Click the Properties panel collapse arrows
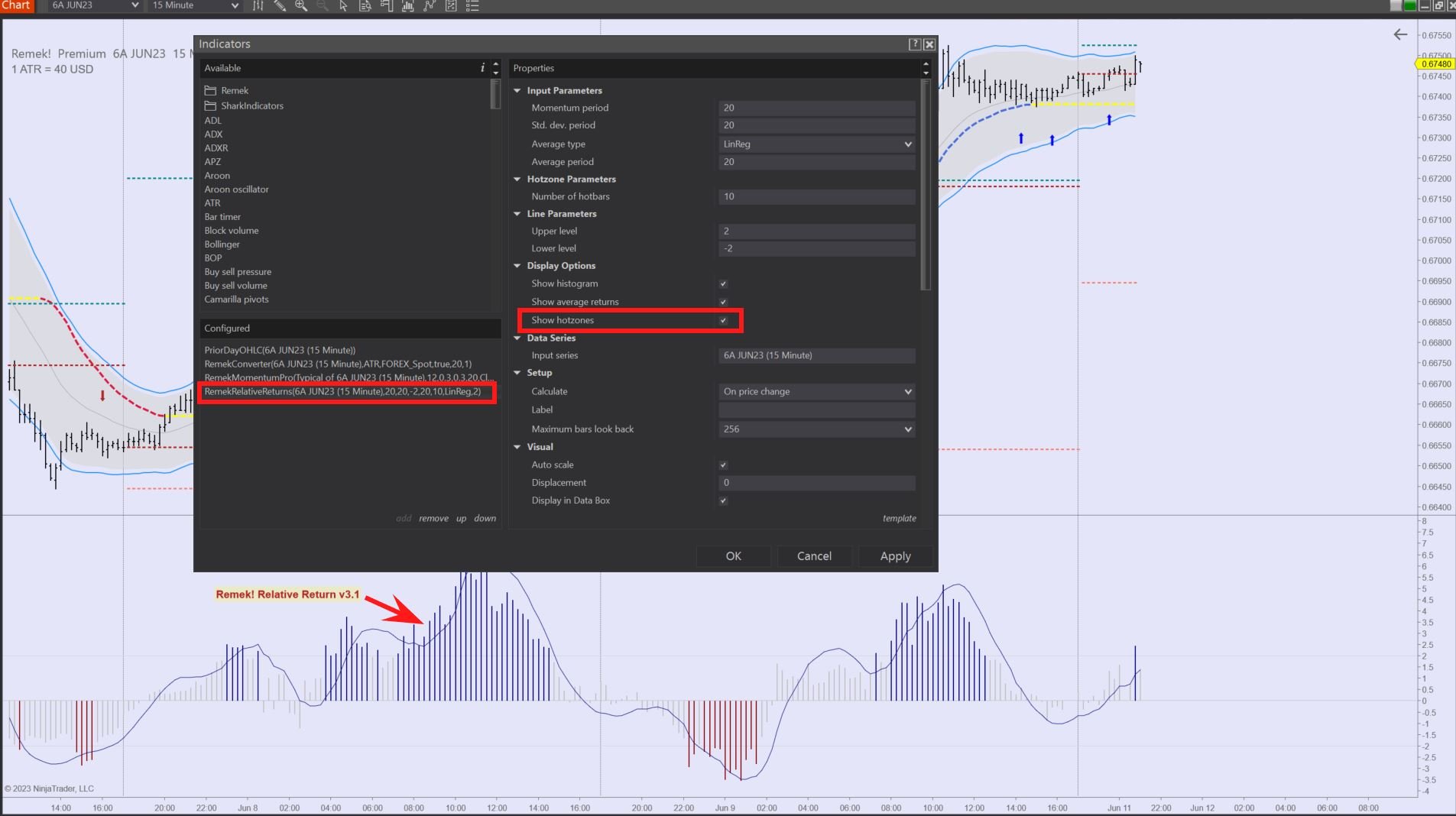Viewport: 1456px width, 816px height. 926,68
